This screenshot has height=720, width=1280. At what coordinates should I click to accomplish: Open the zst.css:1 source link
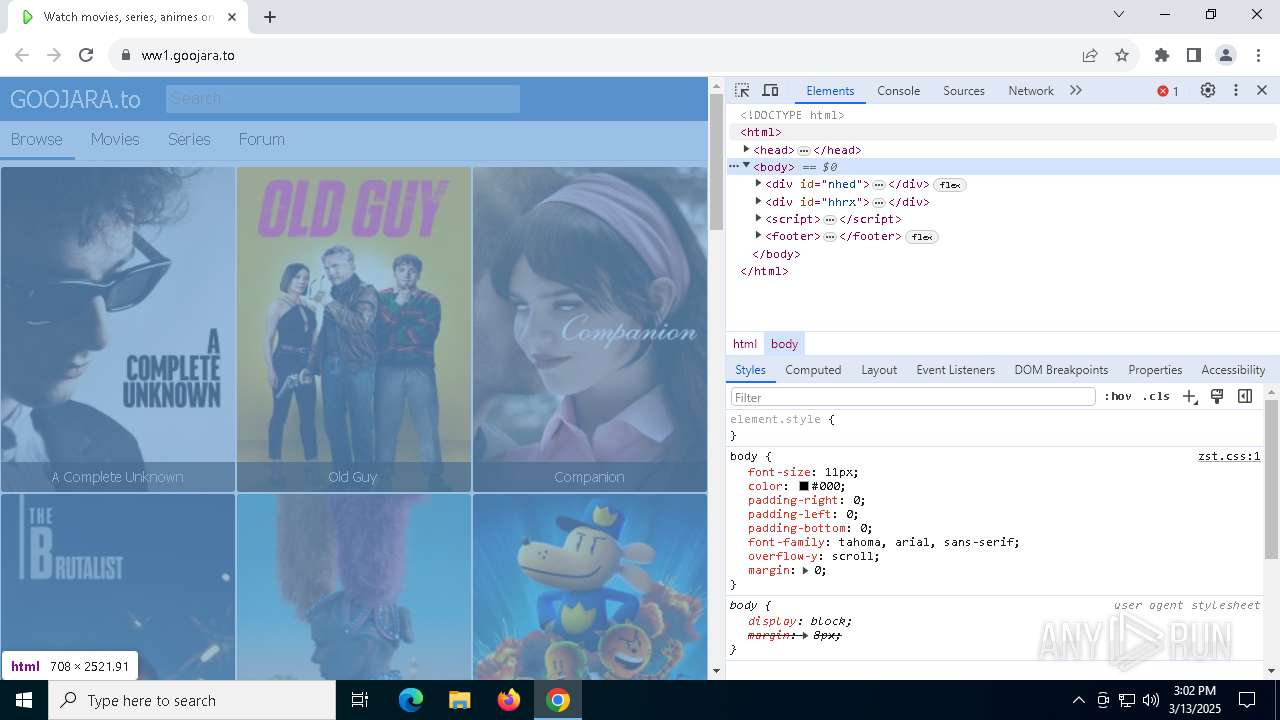[x=1229, y=456]
